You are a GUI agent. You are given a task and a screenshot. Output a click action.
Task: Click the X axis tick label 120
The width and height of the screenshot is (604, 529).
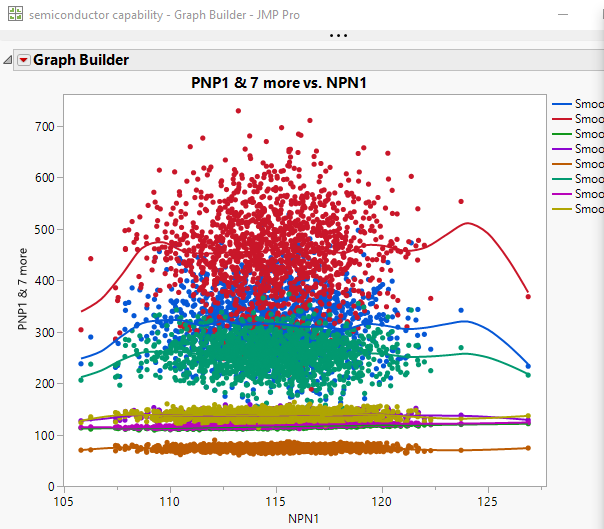coord(382,502)
